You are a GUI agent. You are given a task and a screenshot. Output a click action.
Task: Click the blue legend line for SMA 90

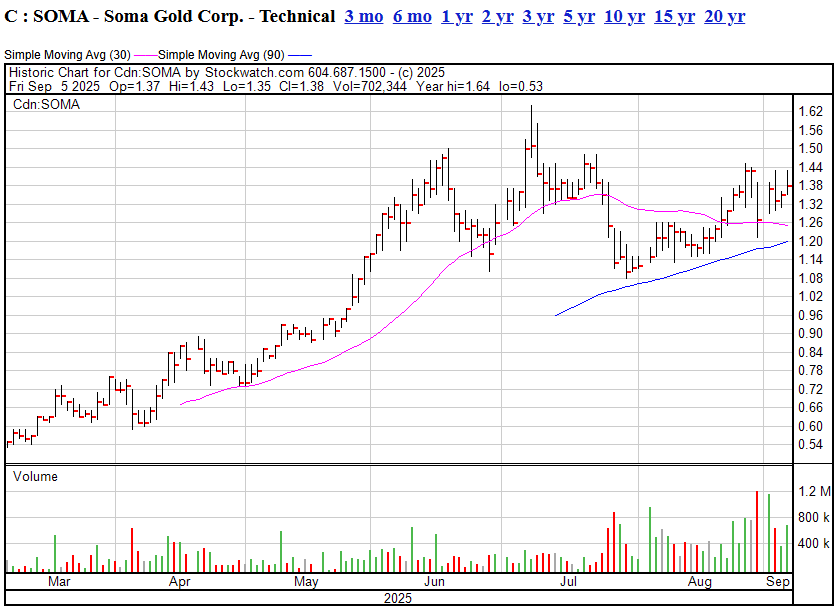click(300, 55)
